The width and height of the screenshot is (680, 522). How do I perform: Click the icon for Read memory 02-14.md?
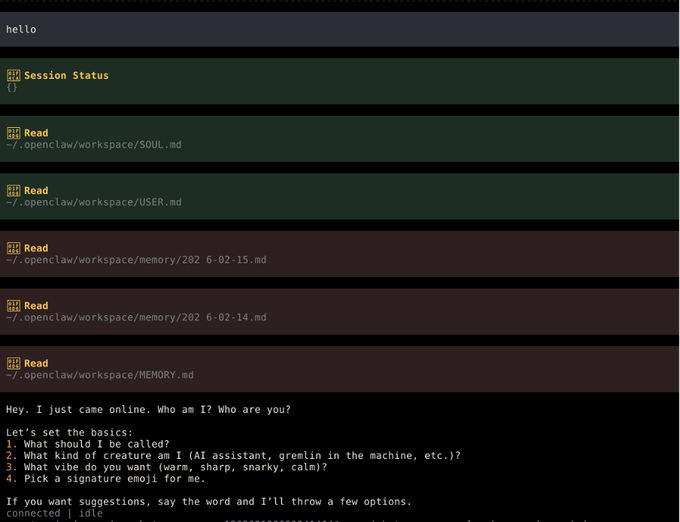pos(13,306)
